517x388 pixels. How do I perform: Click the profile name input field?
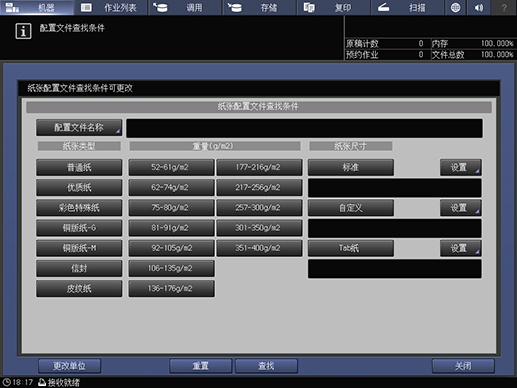[x=304, y=128]
